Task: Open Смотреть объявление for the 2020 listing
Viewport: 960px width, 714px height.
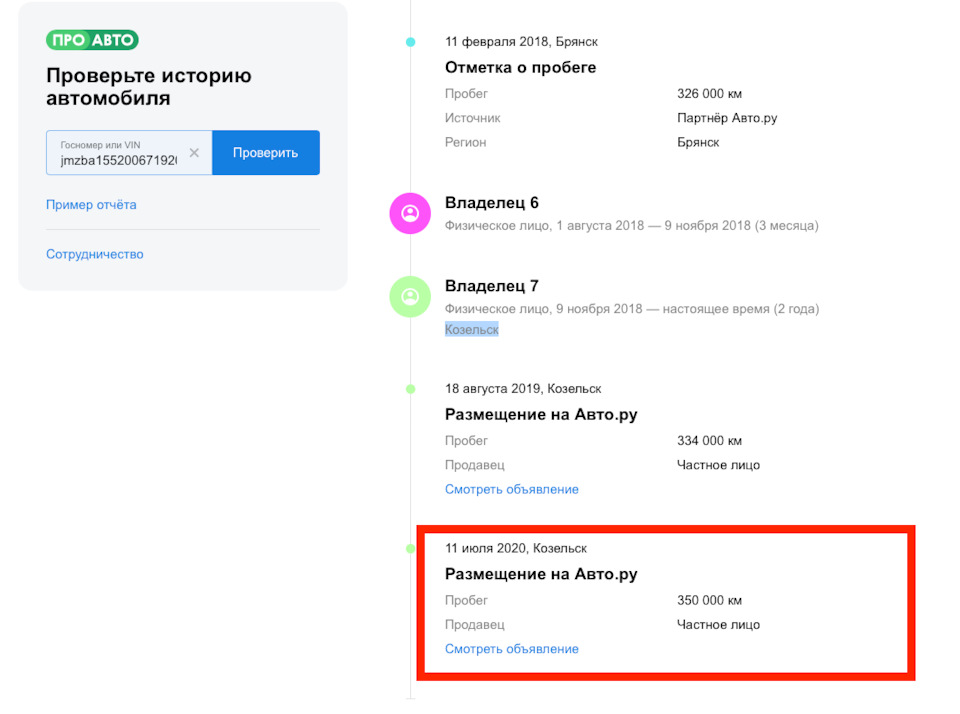Action: click(x=512, y=649)
